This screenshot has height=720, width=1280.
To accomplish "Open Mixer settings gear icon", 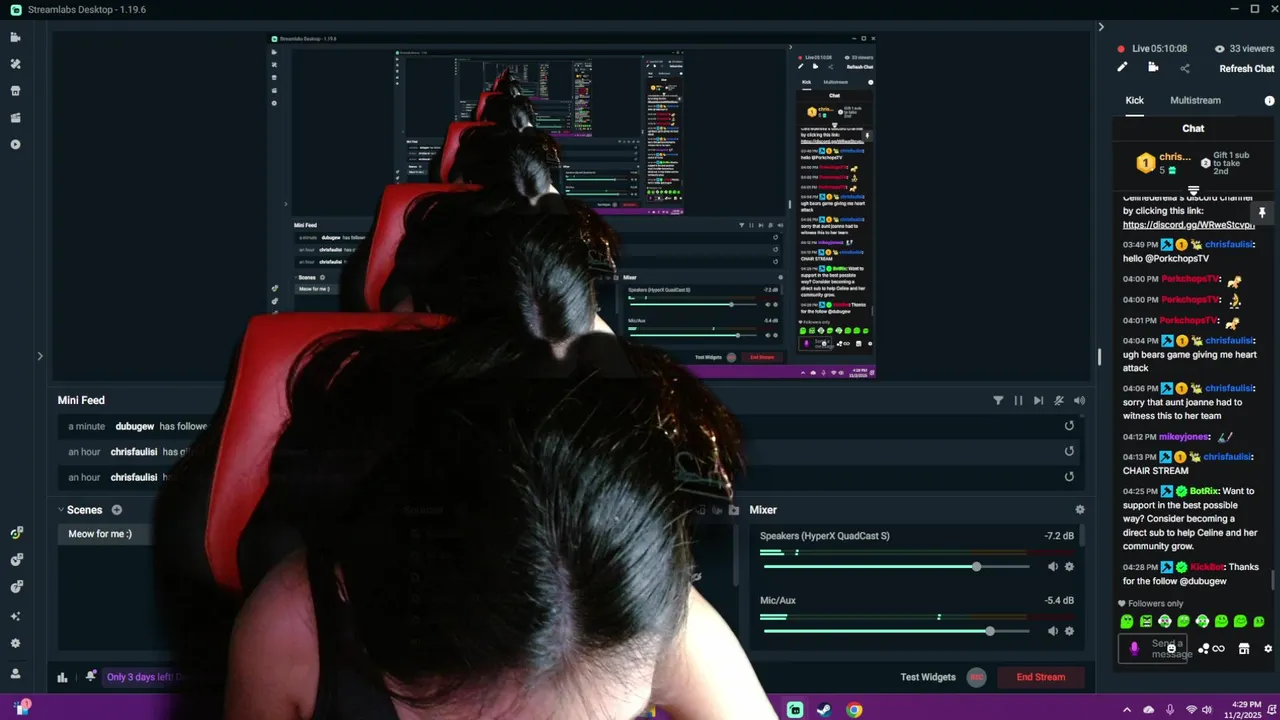I will coord(1080,510).
